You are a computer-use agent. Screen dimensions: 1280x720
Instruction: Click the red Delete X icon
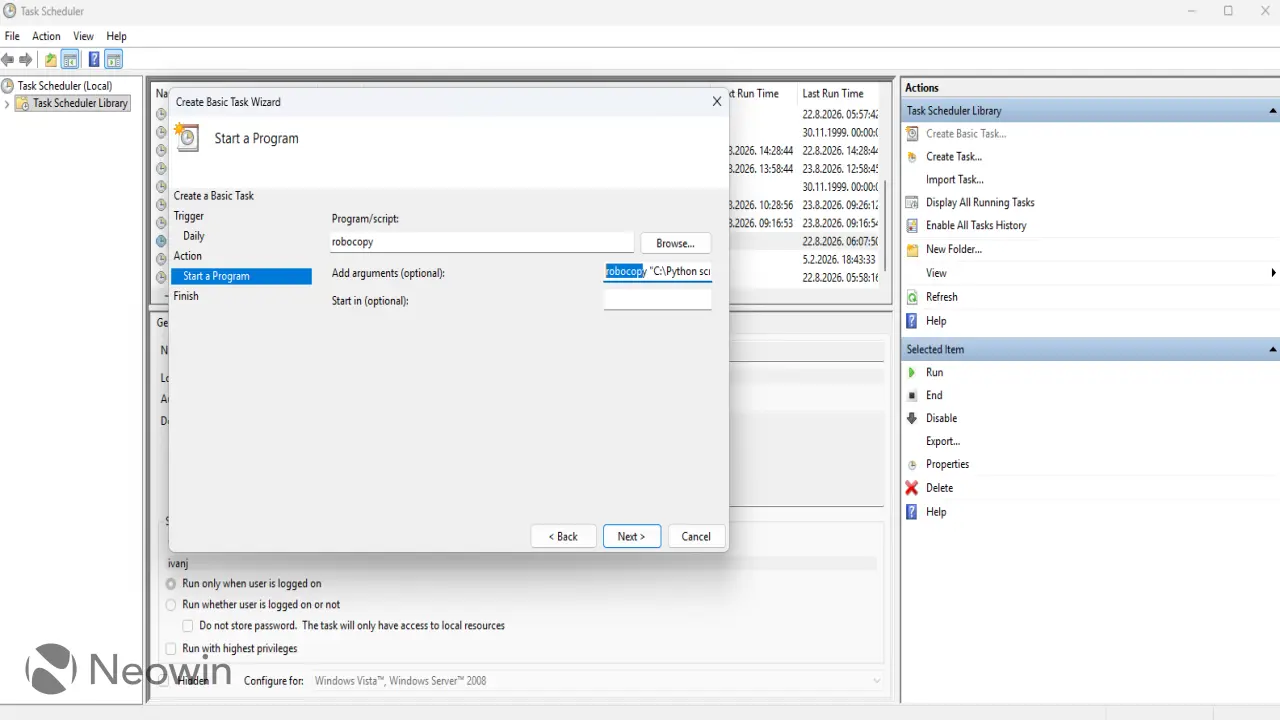pyautogui.click(x=912, y=488)
